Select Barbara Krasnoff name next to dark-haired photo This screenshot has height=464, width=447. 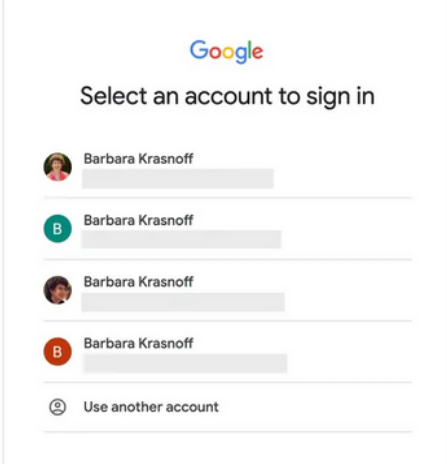click(x=138, y=282)
